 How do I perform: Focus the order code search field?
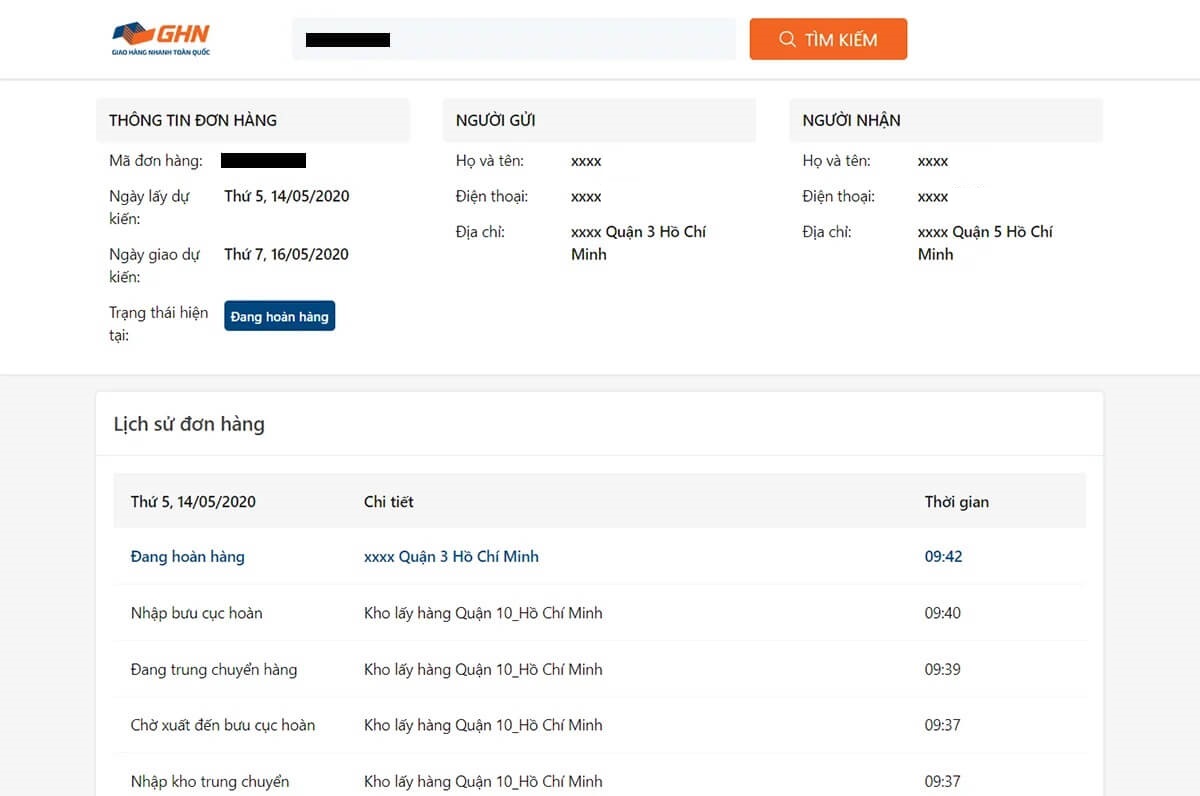coord(513,39)
